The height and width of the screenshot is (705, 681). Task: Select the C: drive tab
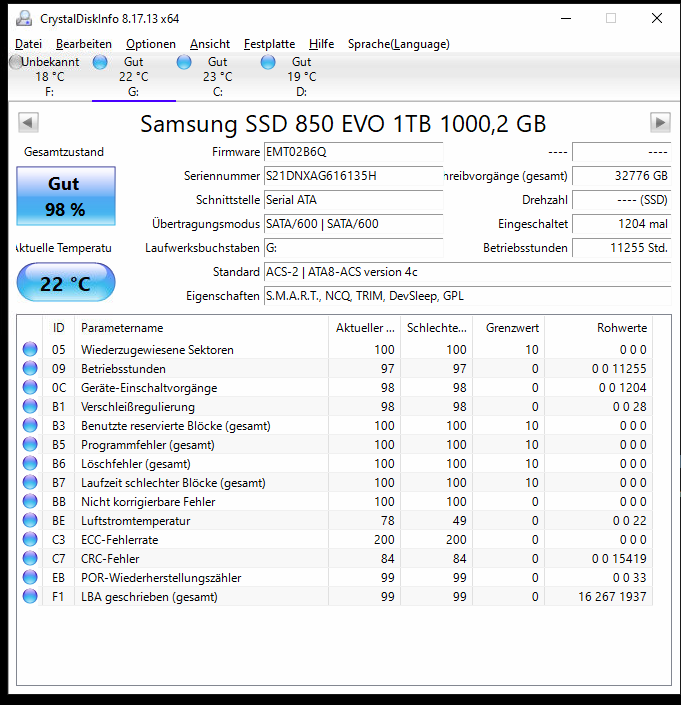[218, 76]
